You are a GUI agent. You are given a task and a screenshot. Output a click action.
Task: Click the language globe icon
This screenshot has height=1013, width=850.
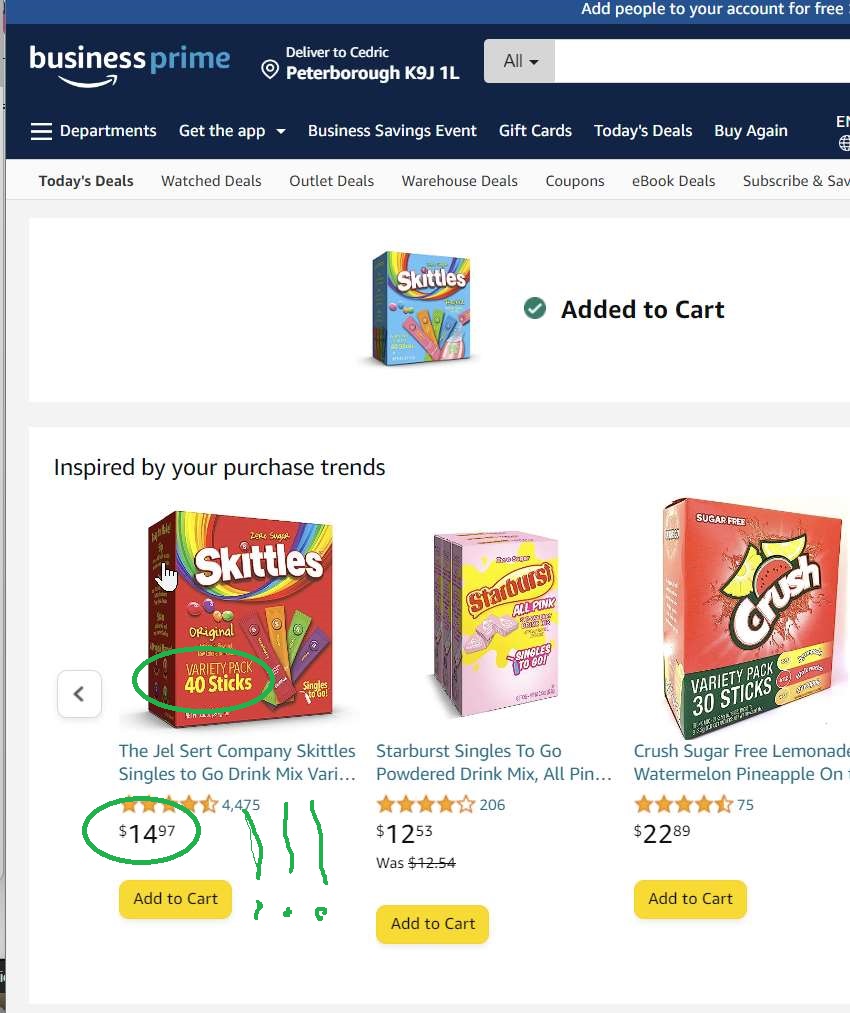pyautogui.click(x=844, y=143)
